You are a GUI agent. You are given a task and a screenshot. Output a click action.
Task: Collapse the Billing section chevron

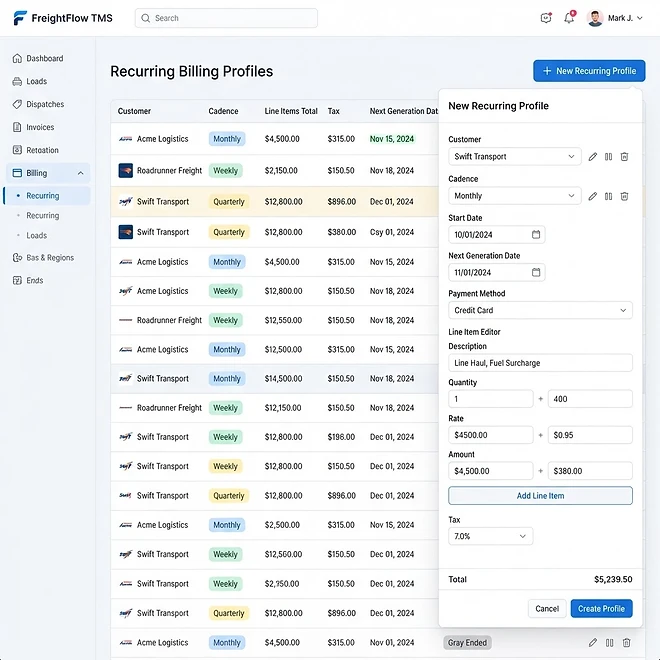click(x=80, y=173)
